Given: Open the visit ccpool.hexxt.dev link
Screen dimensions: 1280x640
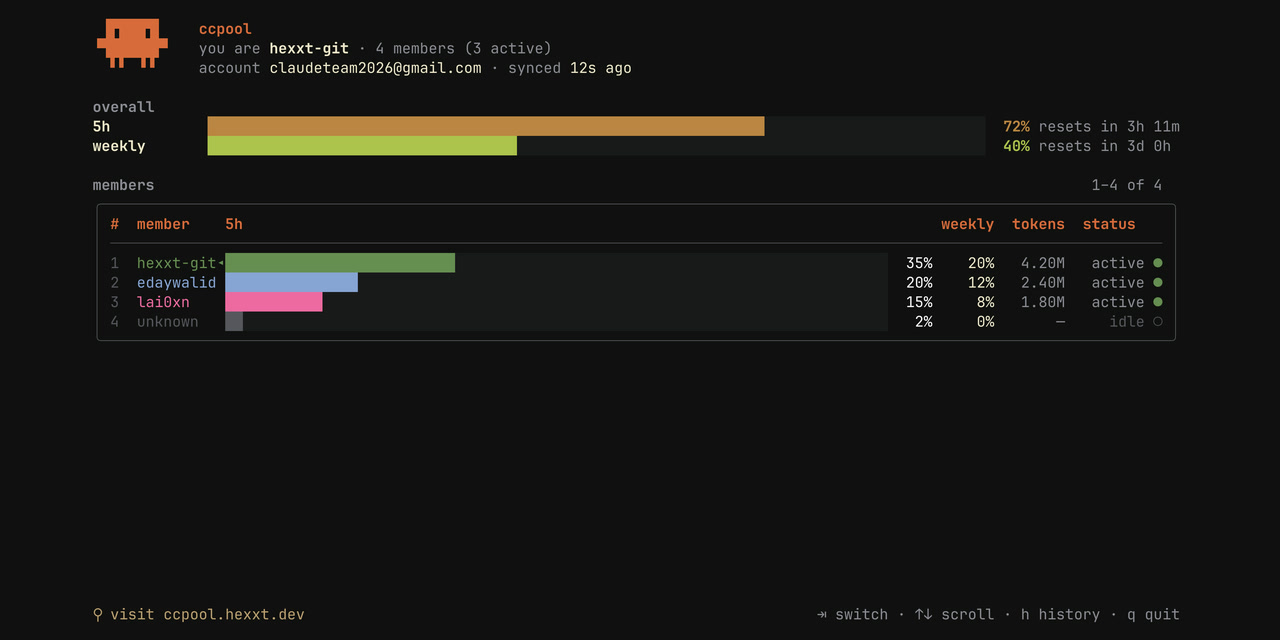Looking at the screenshot, I should pos(207,615).
